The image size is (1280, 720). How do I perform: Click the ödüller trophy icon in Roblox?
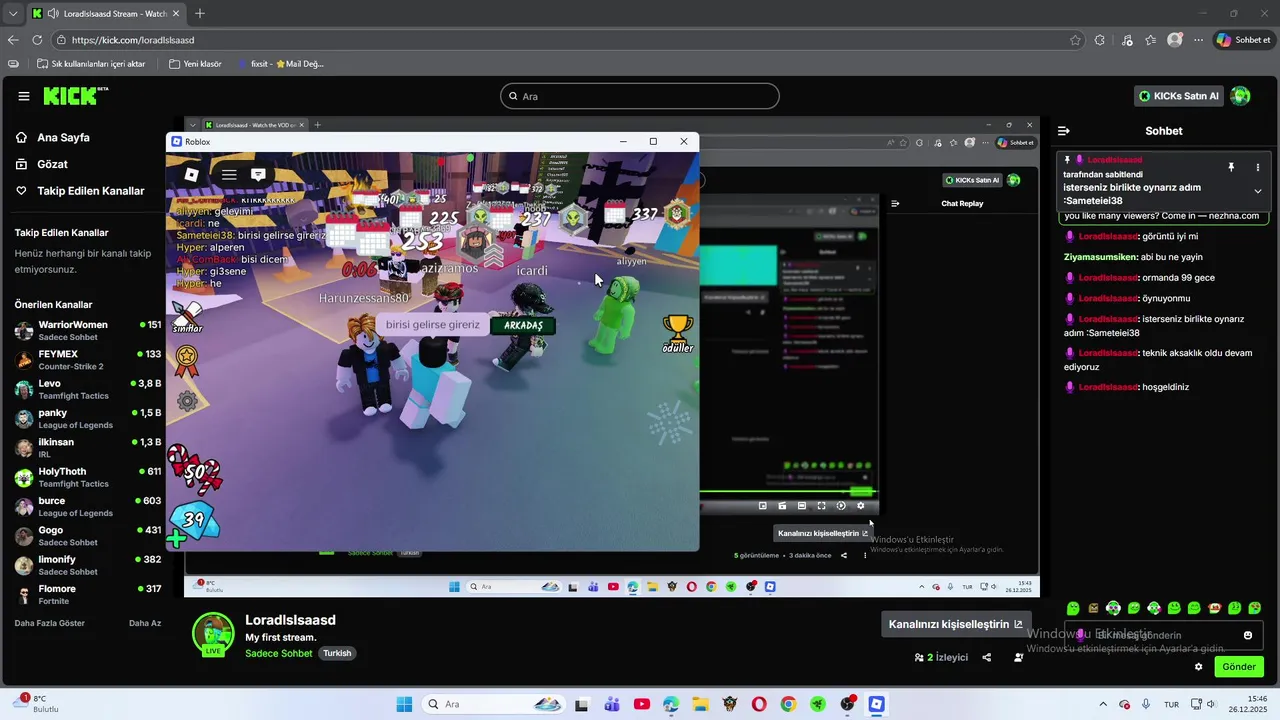pyautogui.click(x=678, y=333)
